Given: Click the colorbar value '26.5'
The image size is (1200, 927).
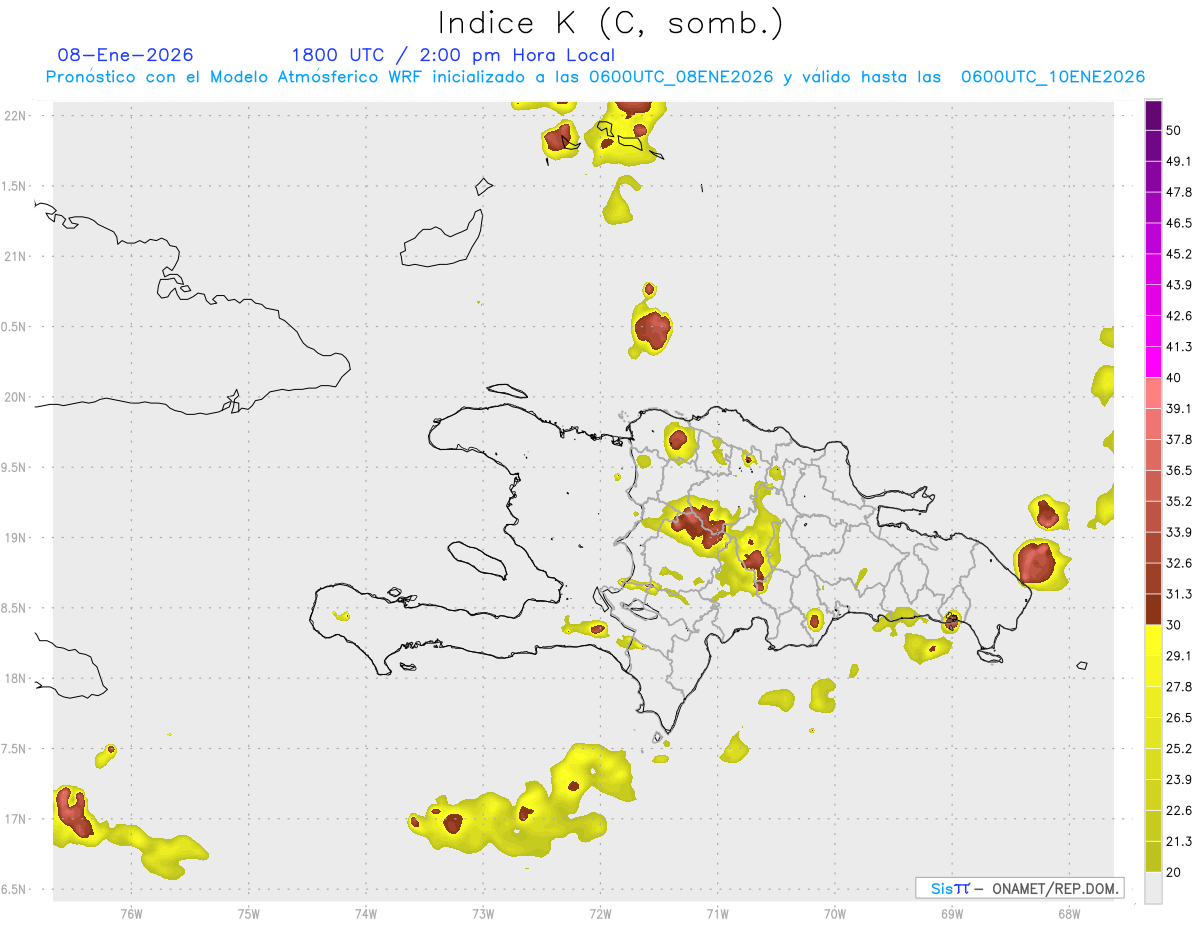Looking at the screenshot, I should 1179,718.
